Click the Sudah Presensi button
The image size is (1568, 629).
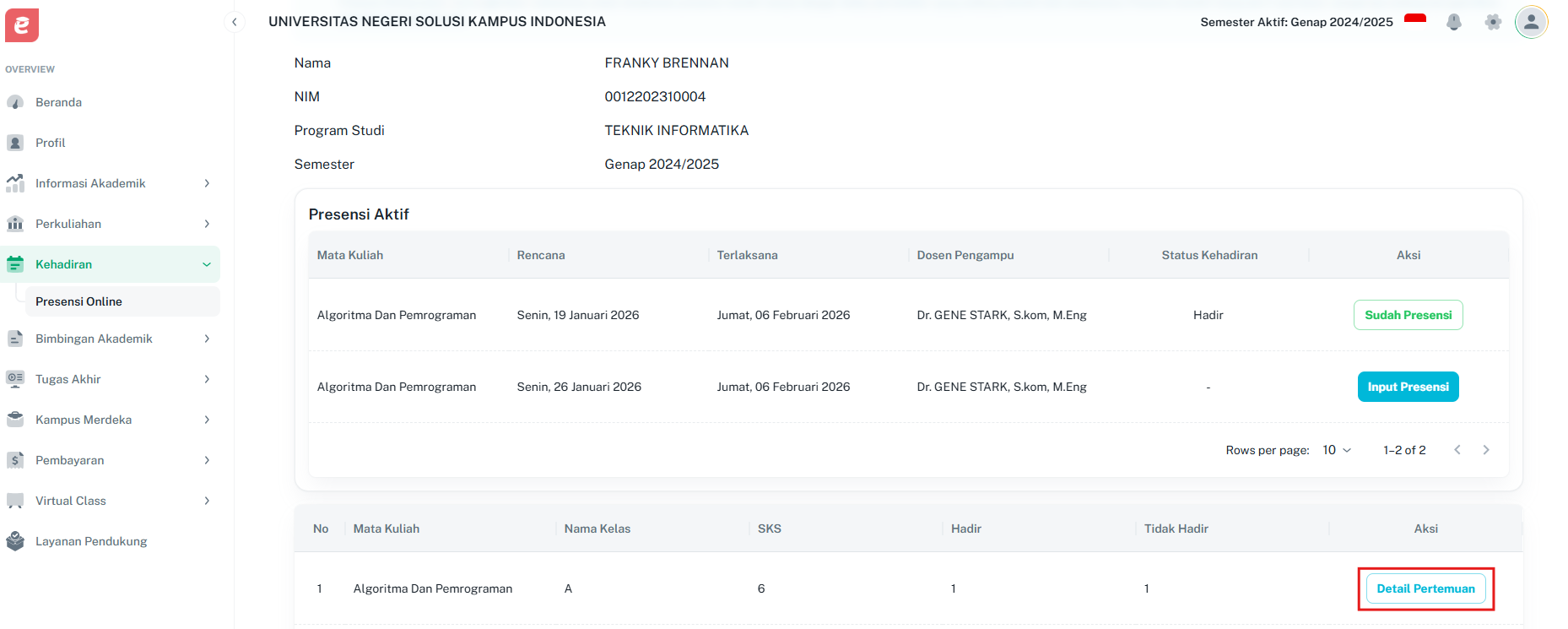[1408, 315]
